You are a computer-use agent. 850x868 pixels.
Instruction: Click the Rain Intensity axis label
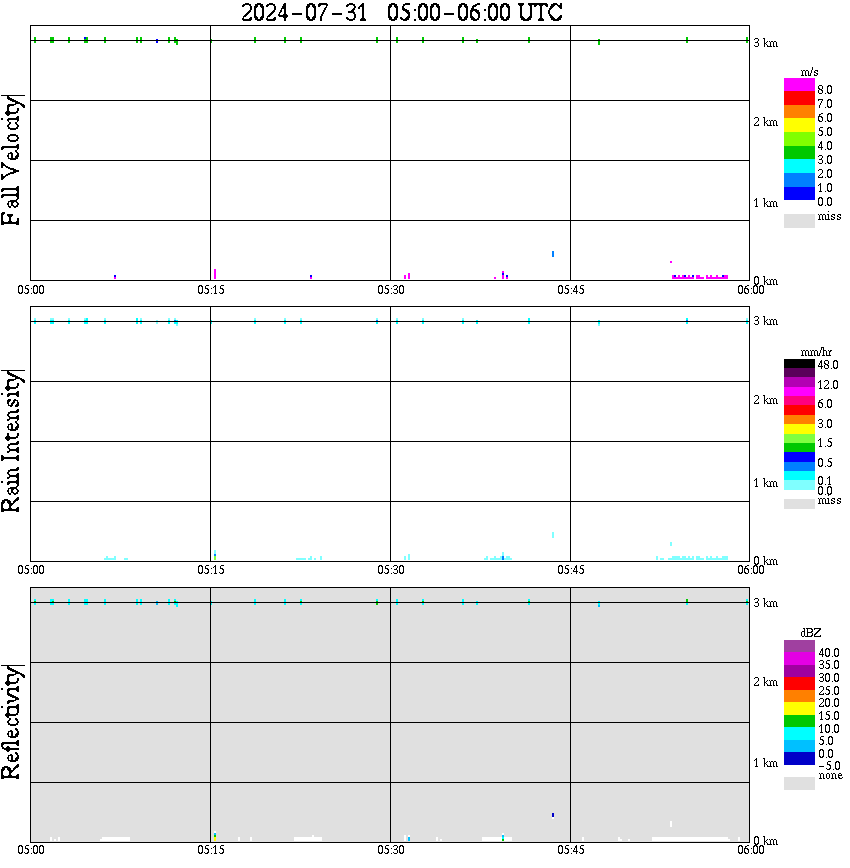pyautogui.click(x=11, y=441)
